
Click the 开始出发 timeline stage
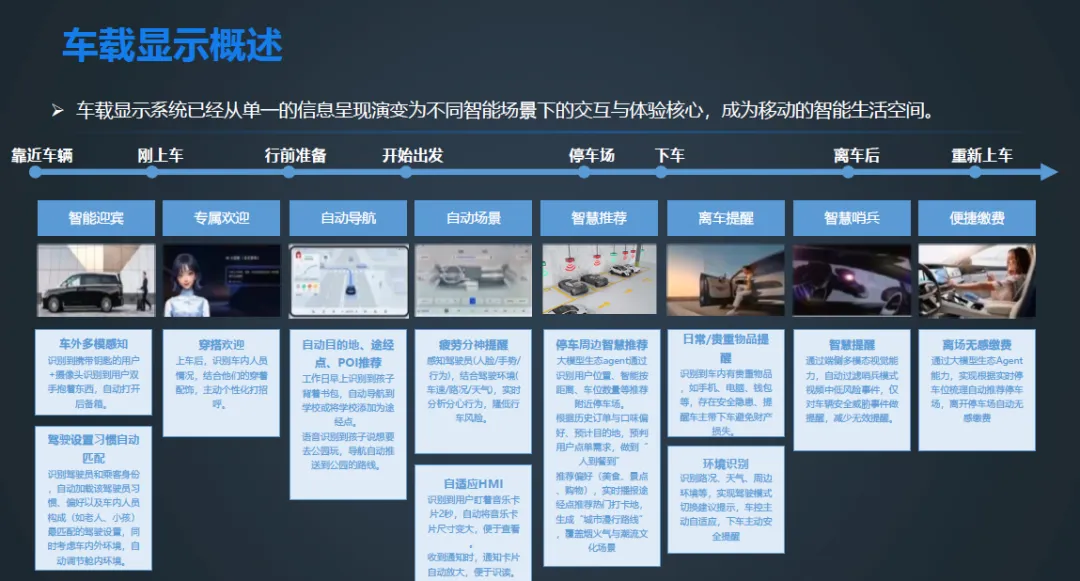click(413, 156)
